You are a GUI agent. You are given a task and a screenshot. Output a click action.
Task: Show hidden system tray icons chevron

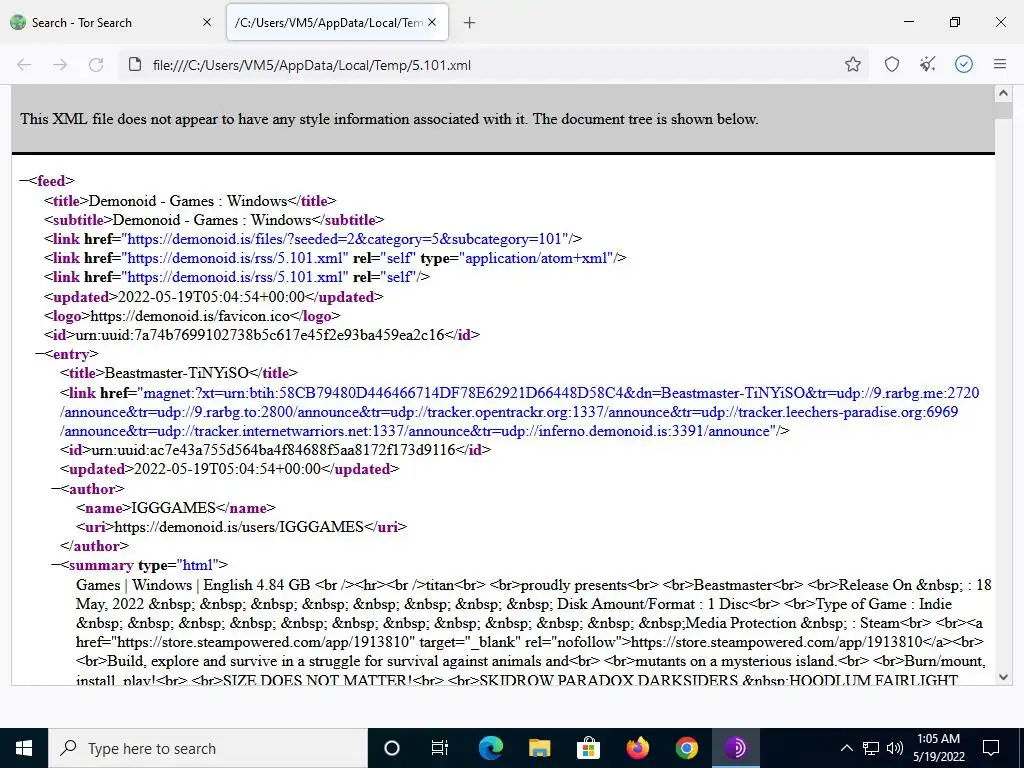pyautogui.click(x=846, y=748)
